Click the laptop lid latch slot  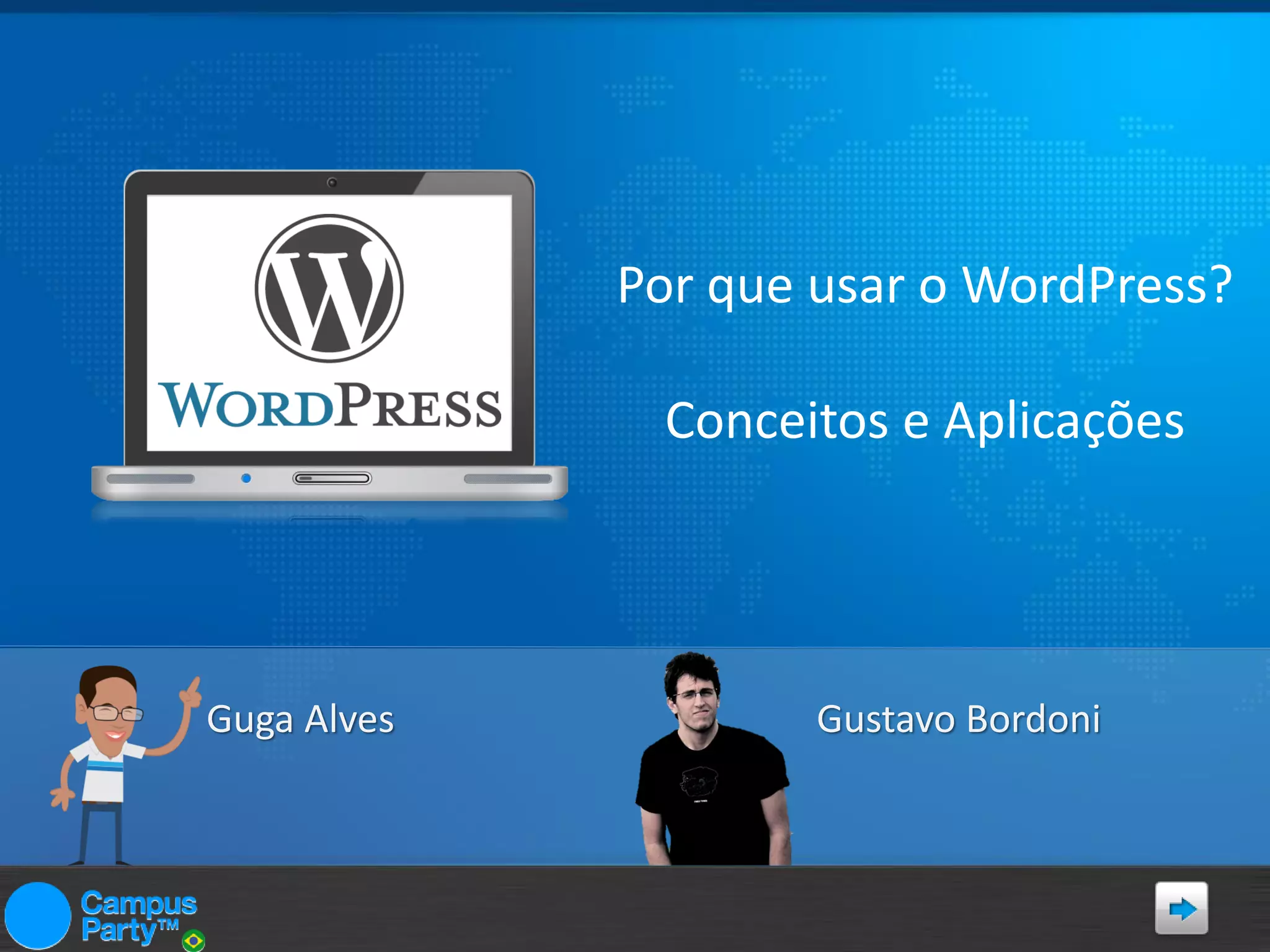(x=332, y=478)
